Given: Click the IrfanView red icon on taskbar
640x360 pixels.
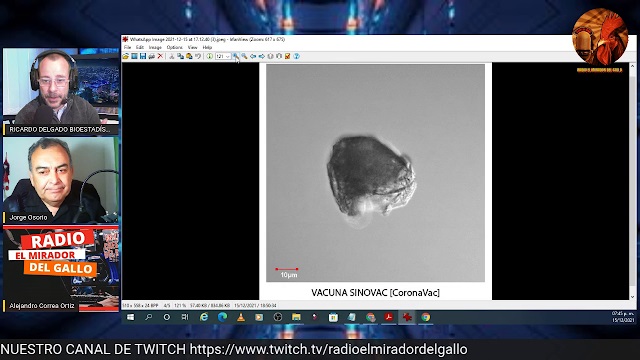Looking at the screenshot, I should click(407, 317).
